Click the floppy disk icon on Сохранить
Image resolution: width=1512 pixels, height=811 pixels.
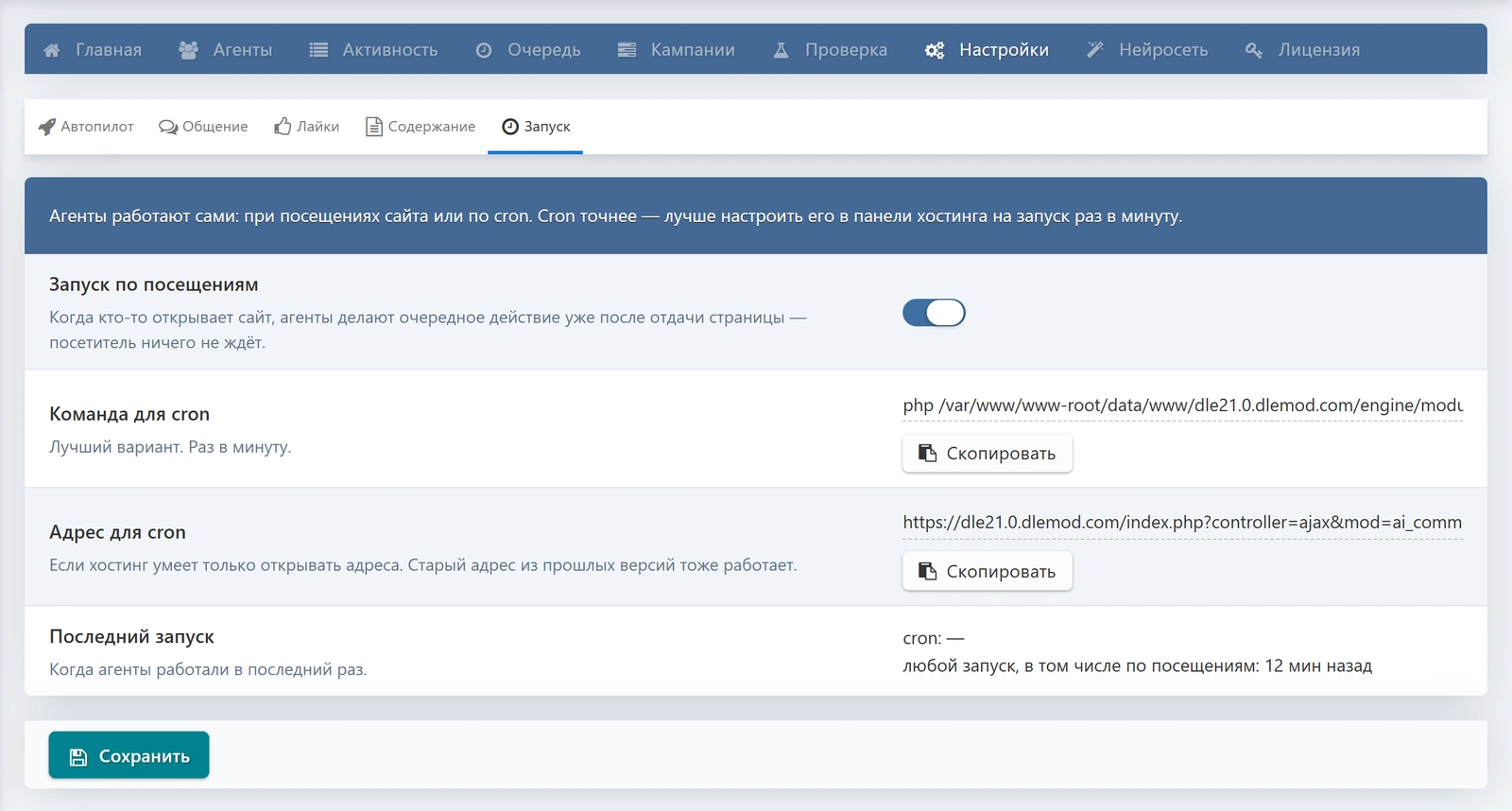(78, 757)
